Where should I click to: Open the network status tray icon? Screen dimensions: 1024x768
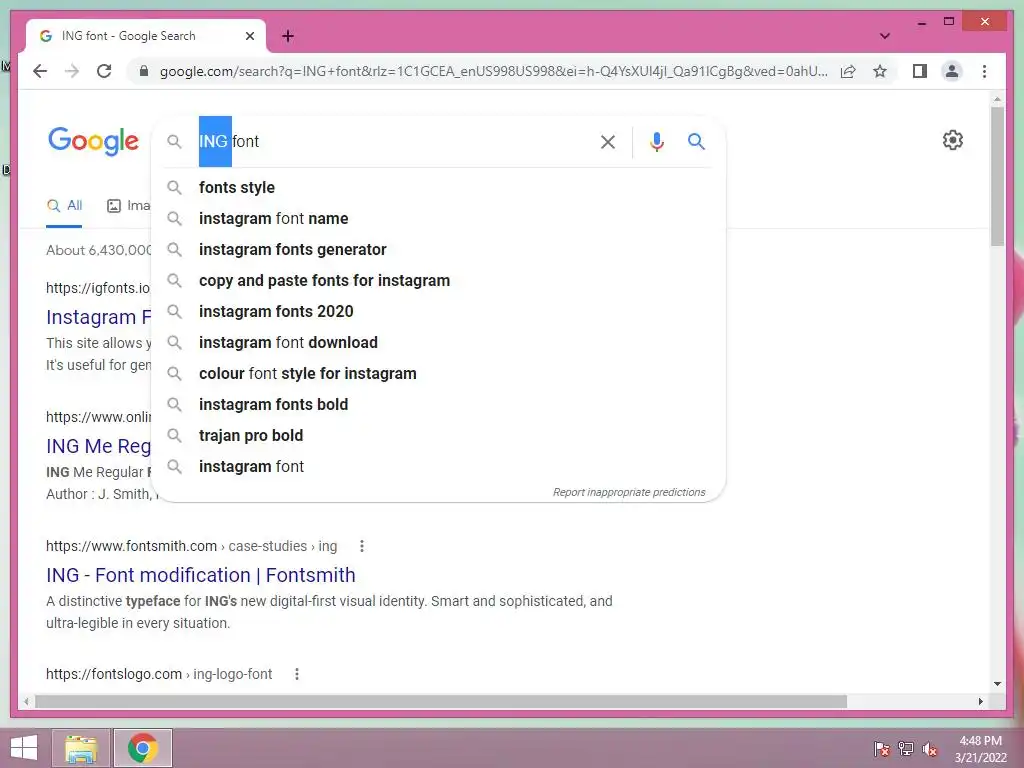point(906,749)
